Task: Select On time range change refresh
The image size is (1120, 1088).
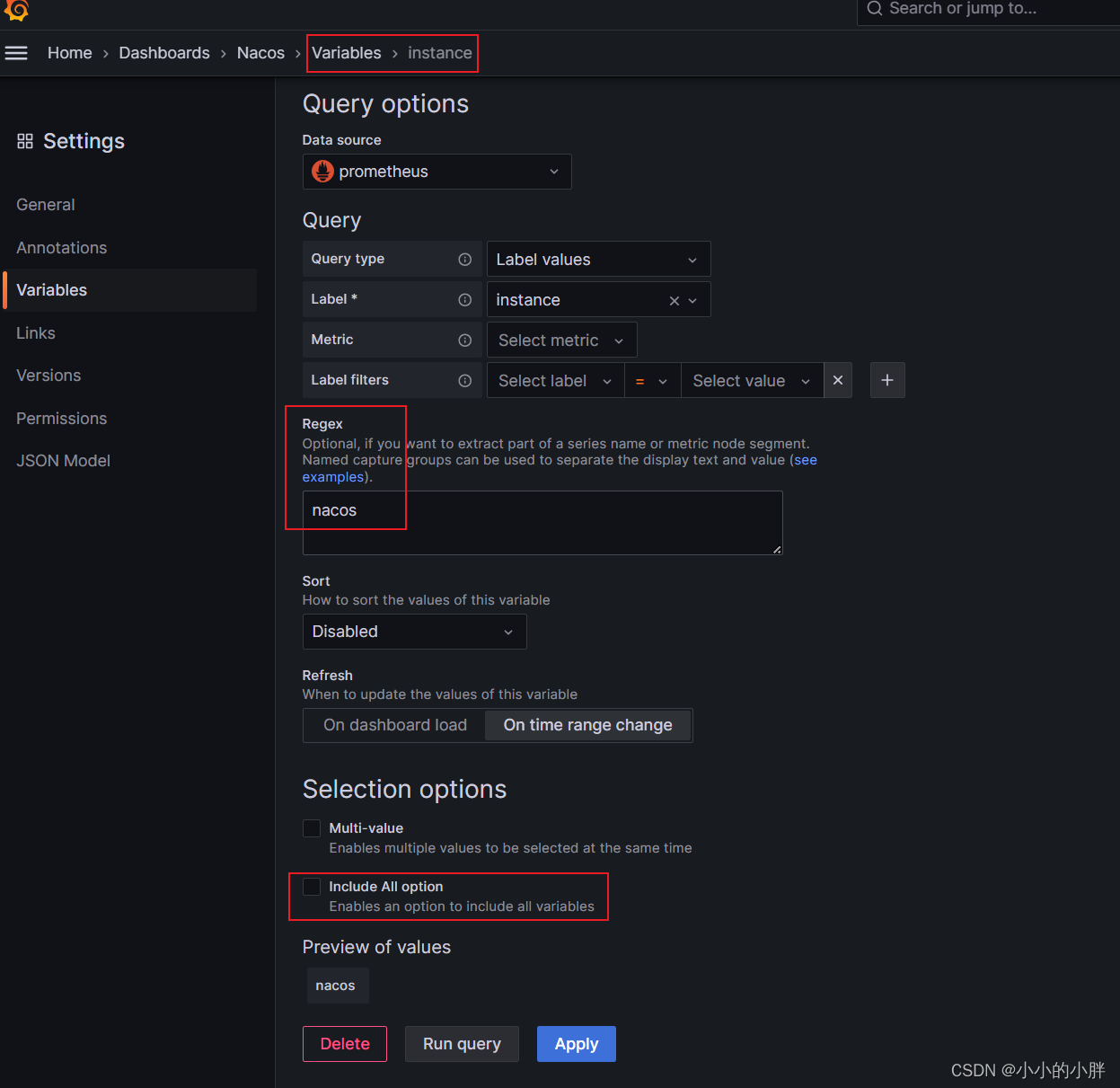Action: [x=587, y=725]
